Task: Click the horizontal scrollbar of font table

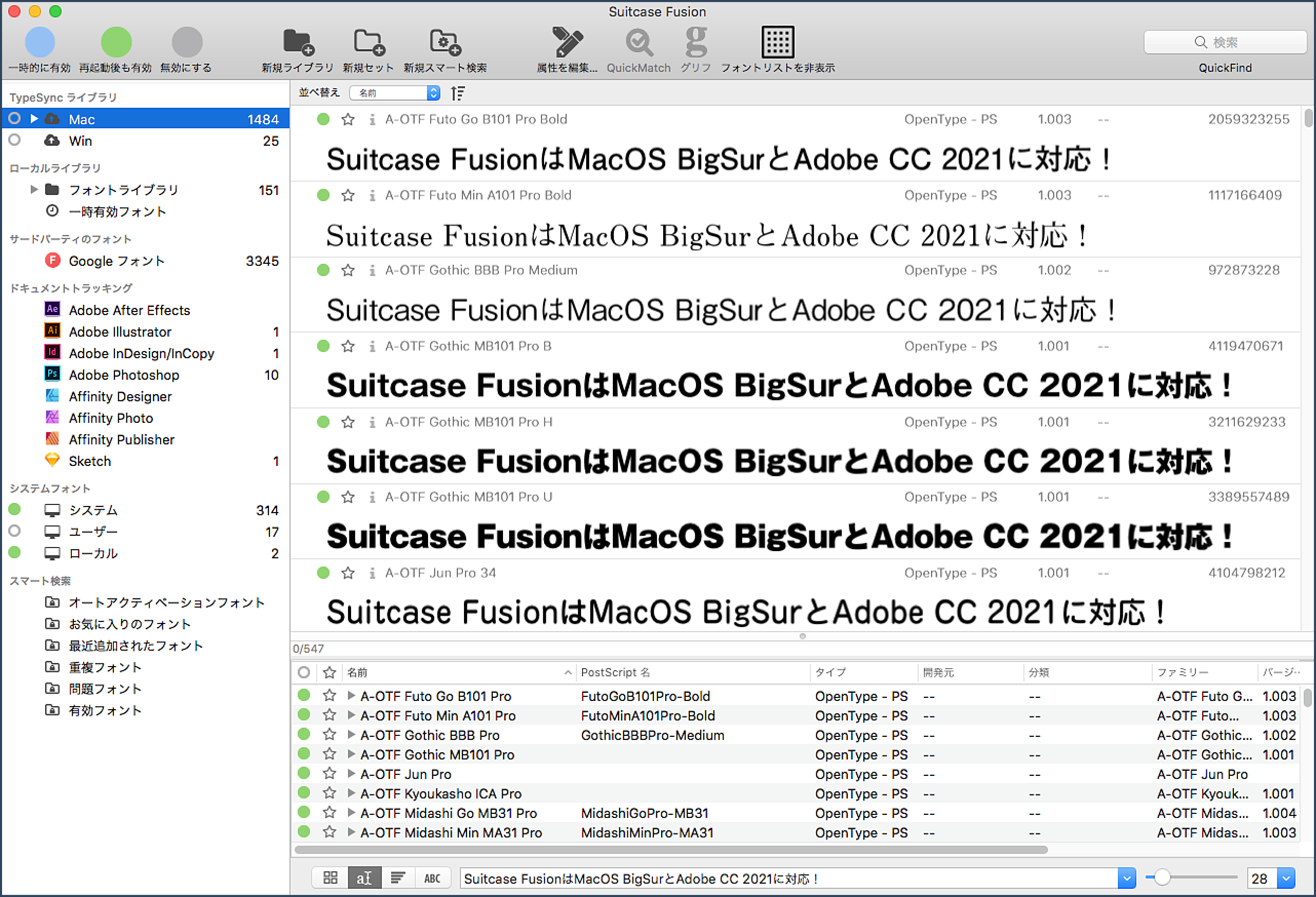Action: pyautogui.click(x=671, y=849)
